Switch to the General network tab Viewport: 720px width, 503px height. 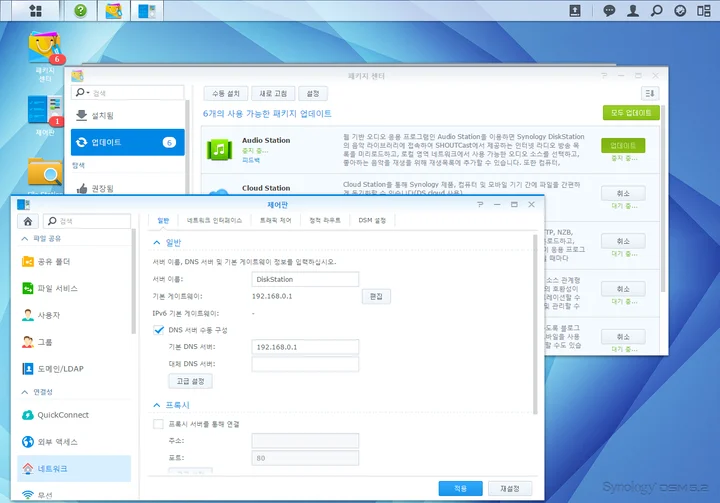(x=163, y=220)
